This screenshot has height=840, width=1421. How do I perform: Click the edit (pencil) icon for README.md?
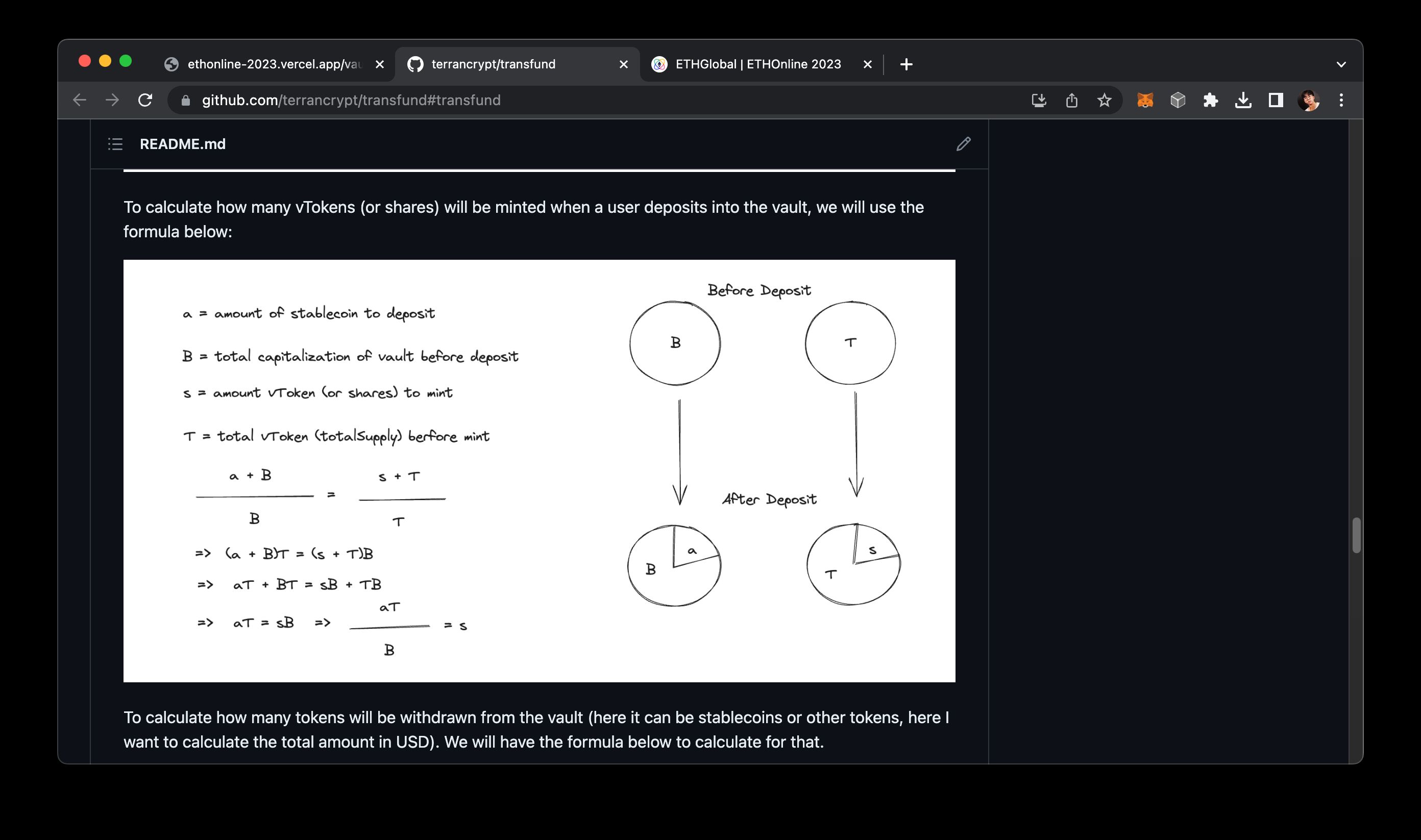coord(963,143)
